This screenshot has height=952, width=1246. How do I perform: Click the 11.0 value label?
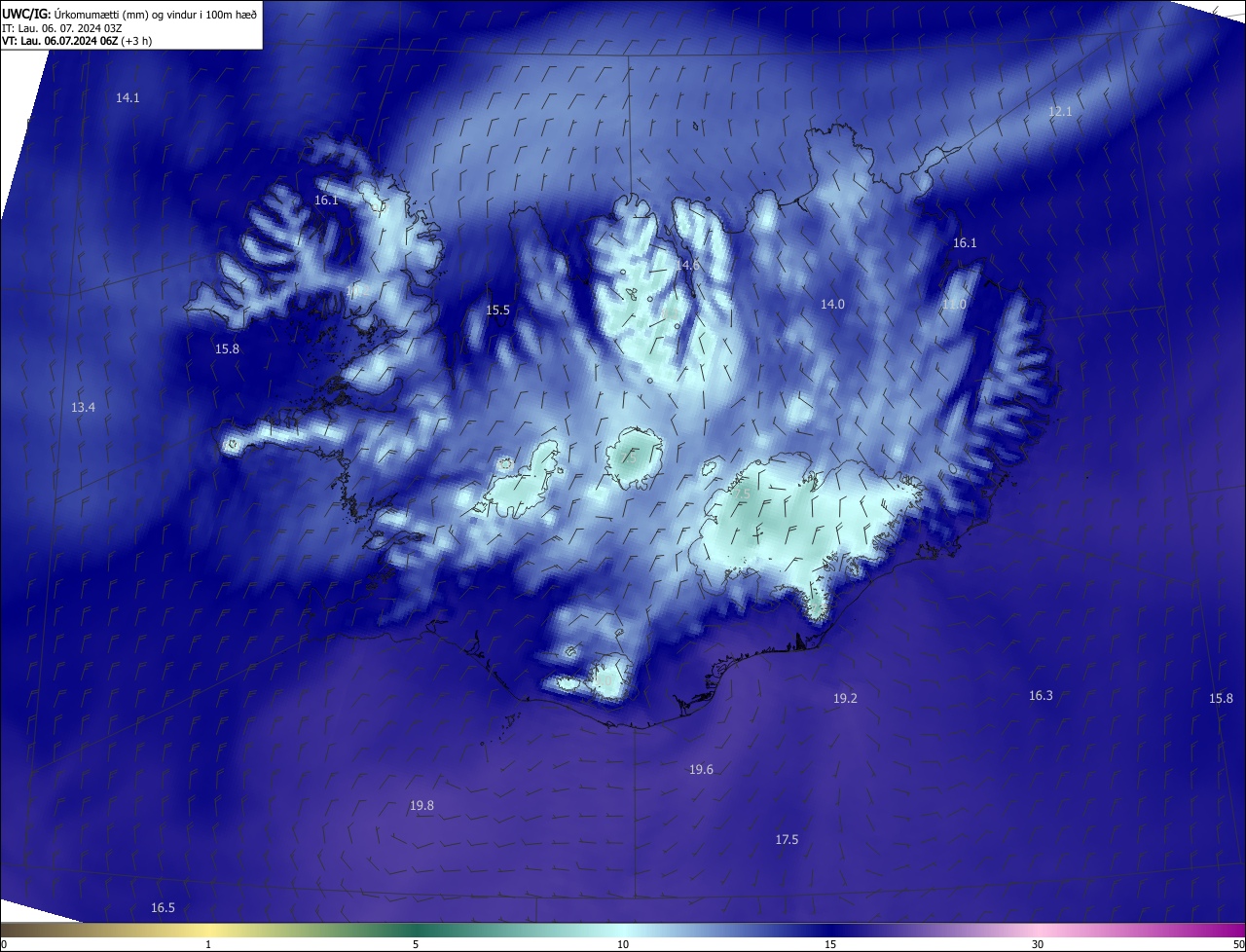954,305
